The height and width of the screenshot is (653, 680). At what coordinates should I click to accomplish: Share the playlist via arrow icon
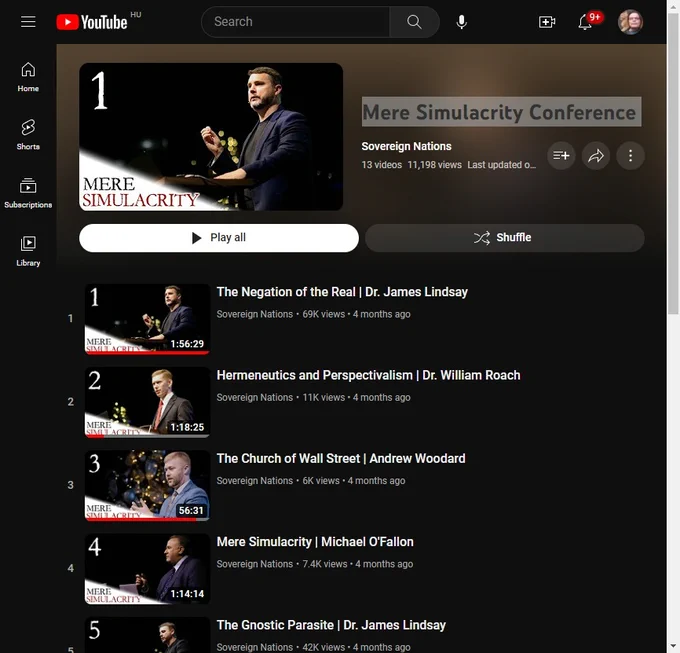(x=596, y=155)
